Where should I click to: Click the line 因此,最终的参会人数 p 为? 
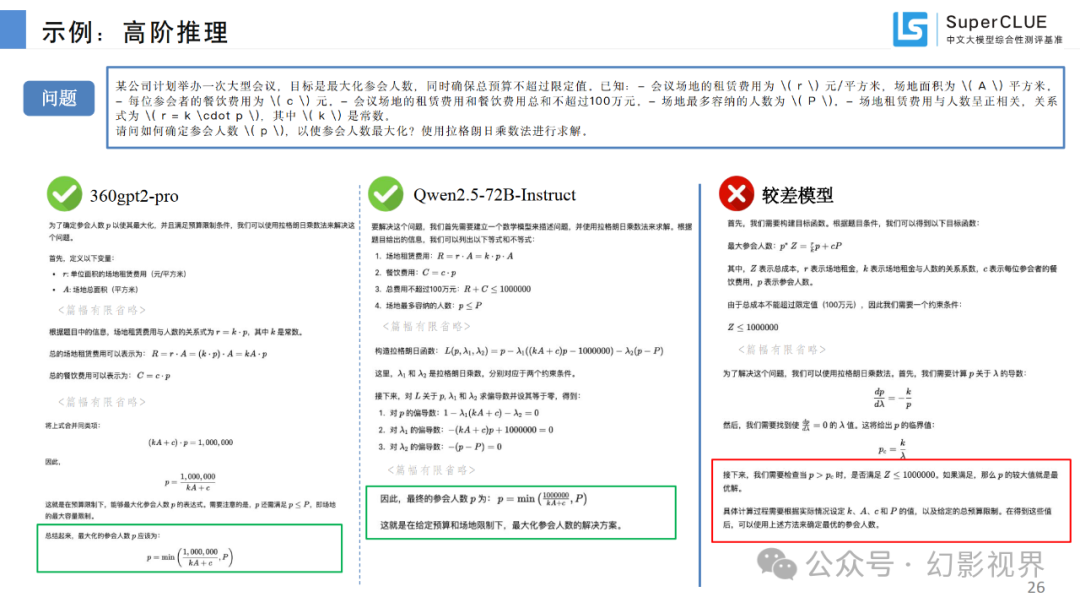click(x=484, y=499)
